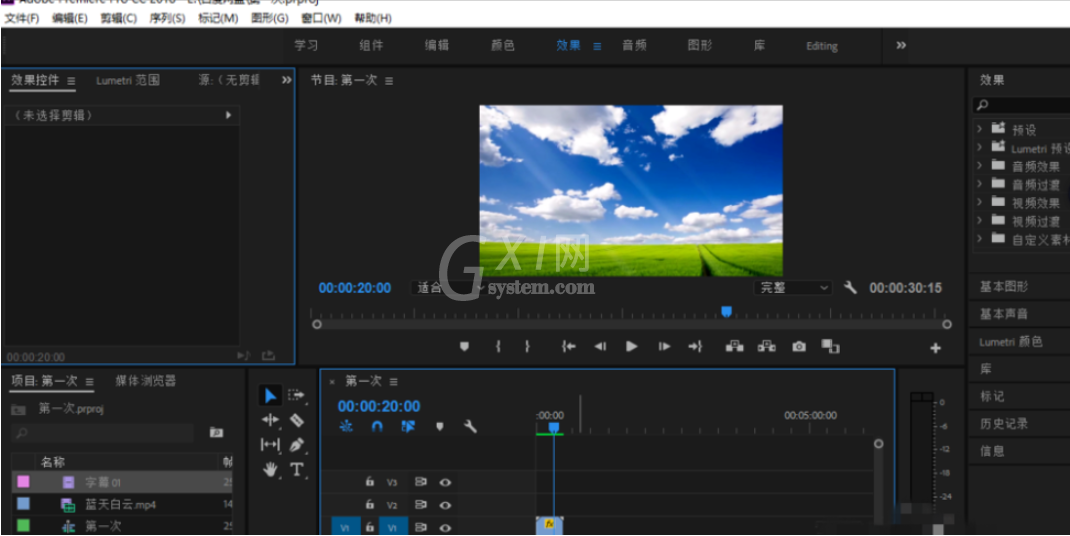Toggle sync lock on V3 track
This screenshot has width=1070, height=536.
click(x=421, y=482)
